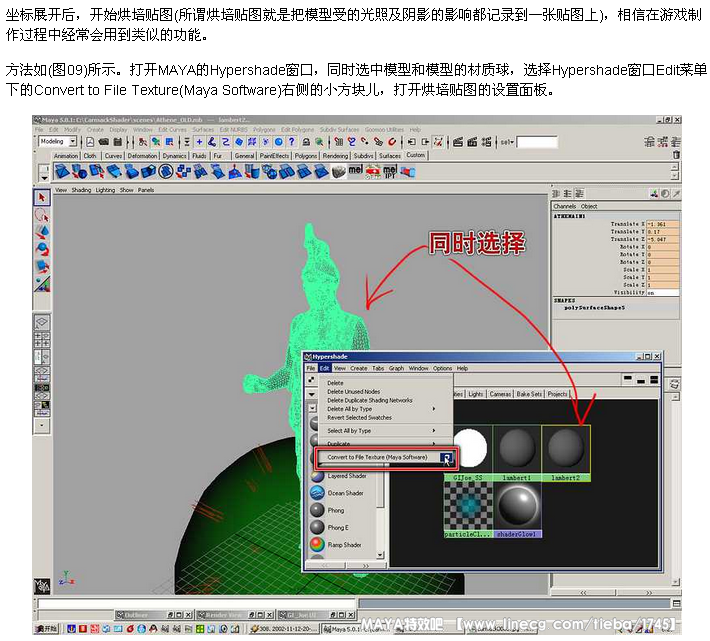Click the Ramp Shader colorful sphere icon
Viewport: 710px width, 641px height.
tap(317, 545)
